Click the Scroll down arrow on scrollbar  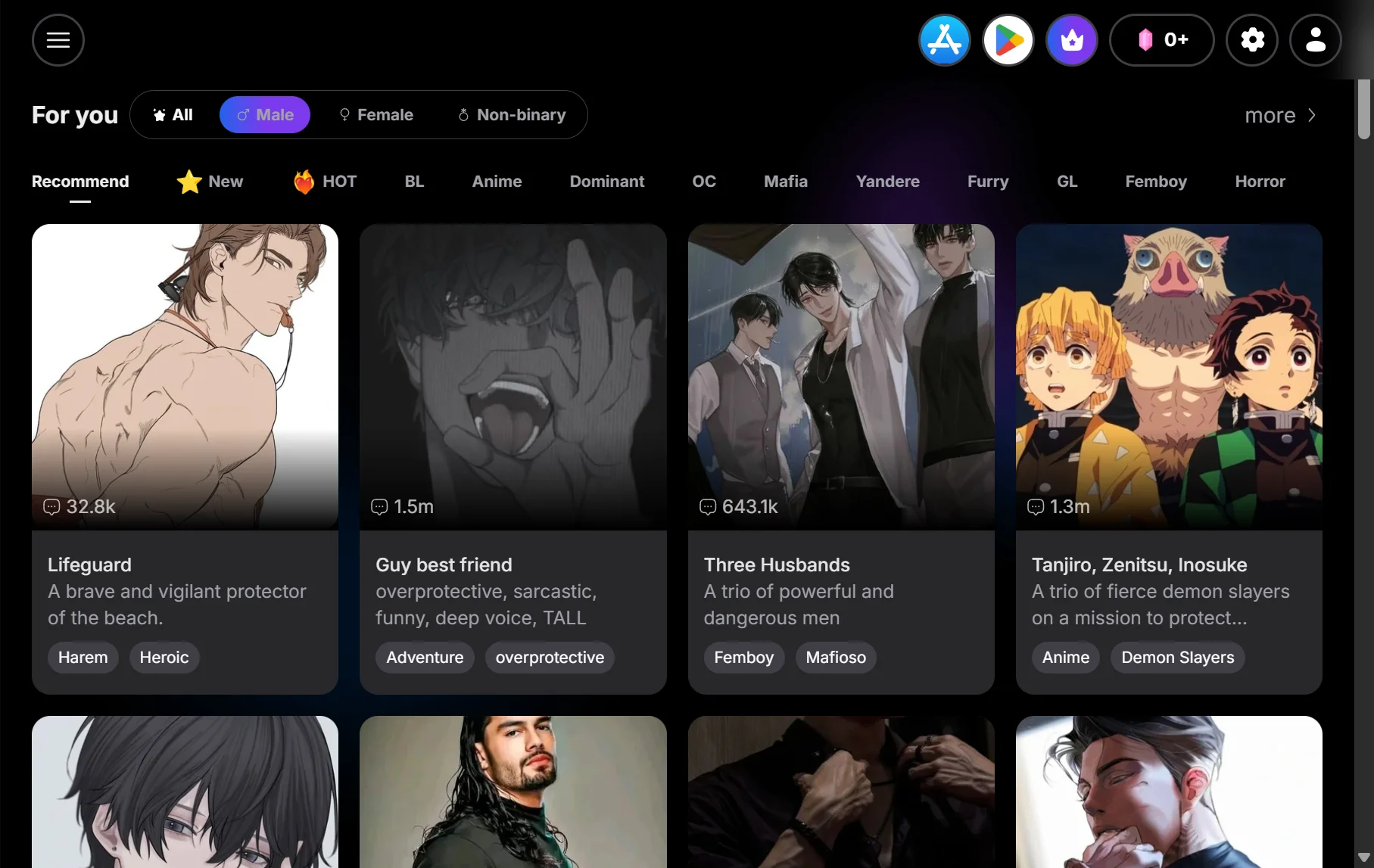(x=1363, y=857)
